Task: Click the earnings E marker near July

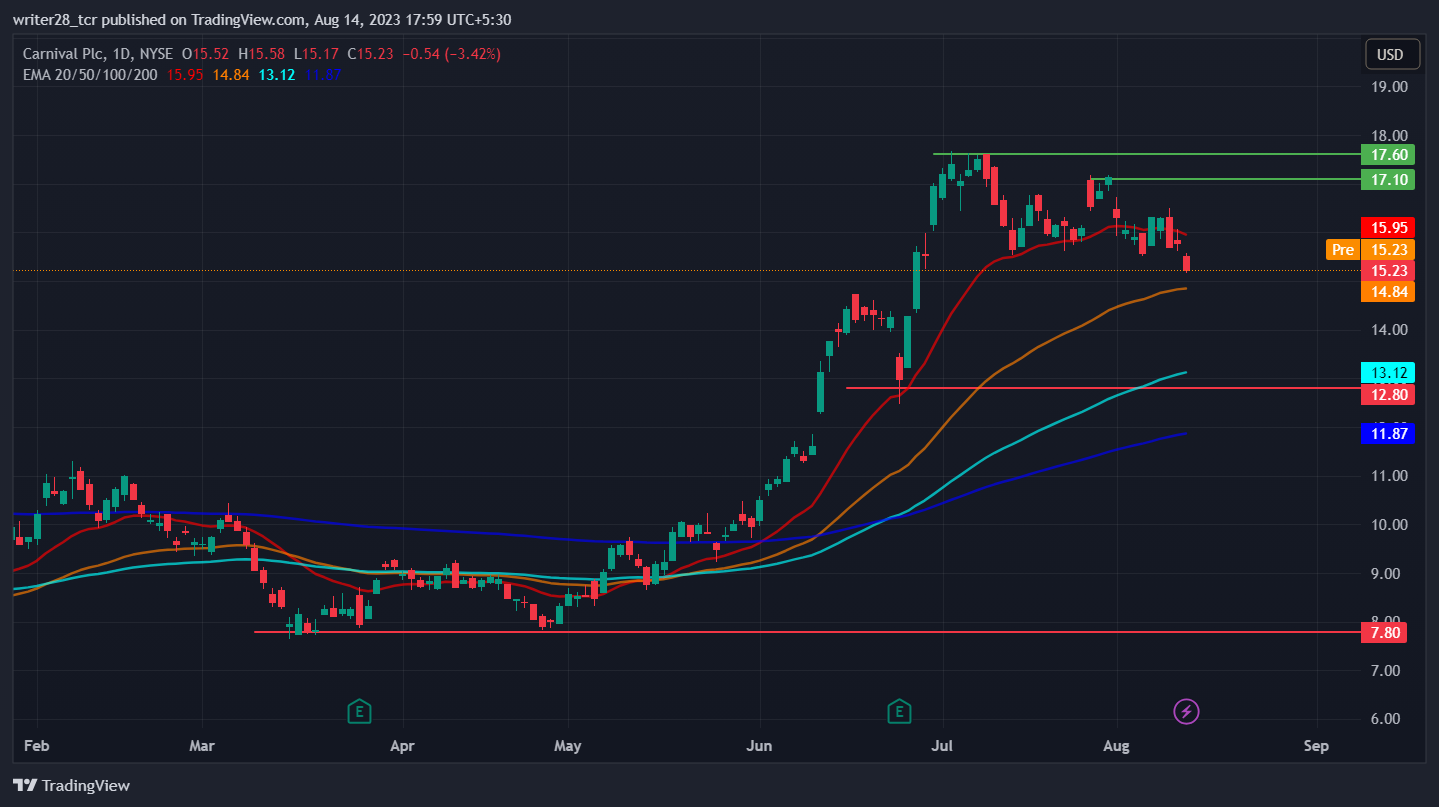Action: click(899, 712)
